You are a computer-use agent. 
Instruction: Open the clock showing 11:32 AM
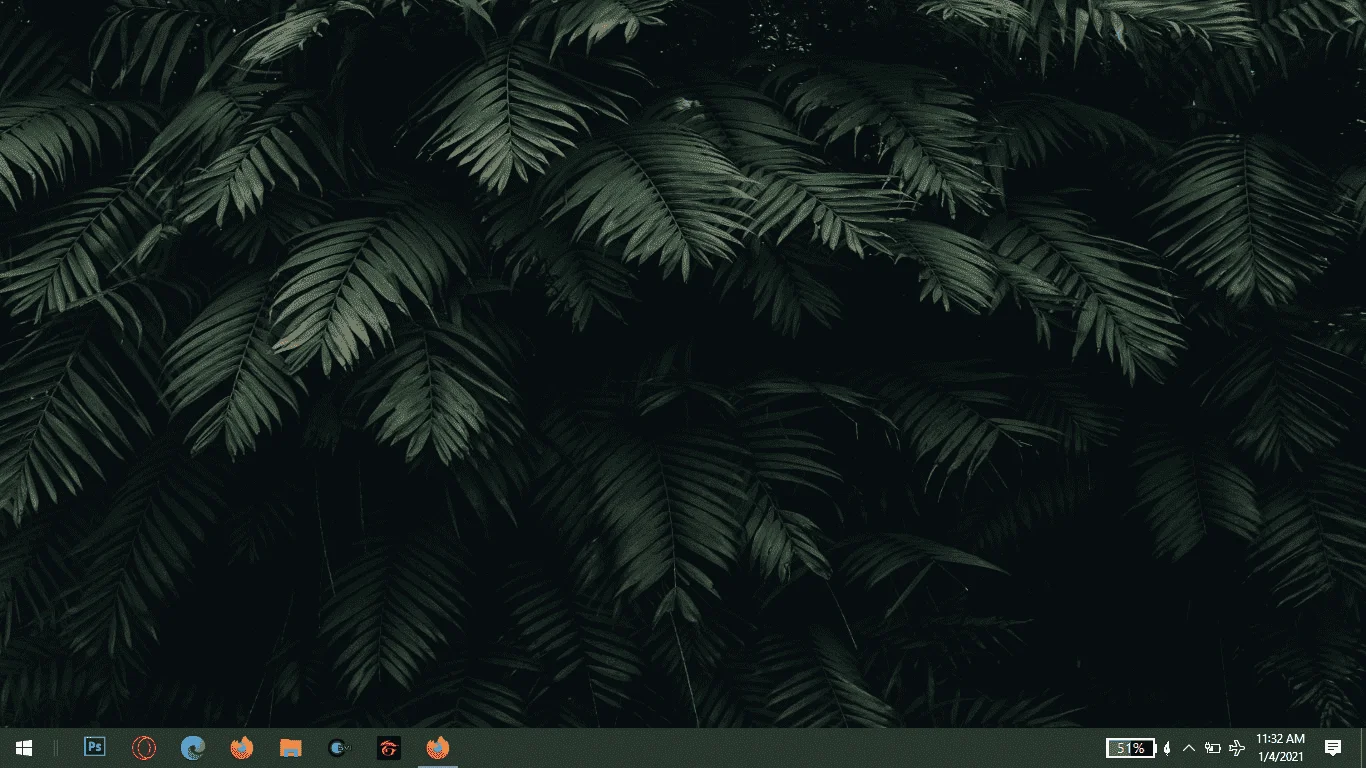click(1280, 748)
